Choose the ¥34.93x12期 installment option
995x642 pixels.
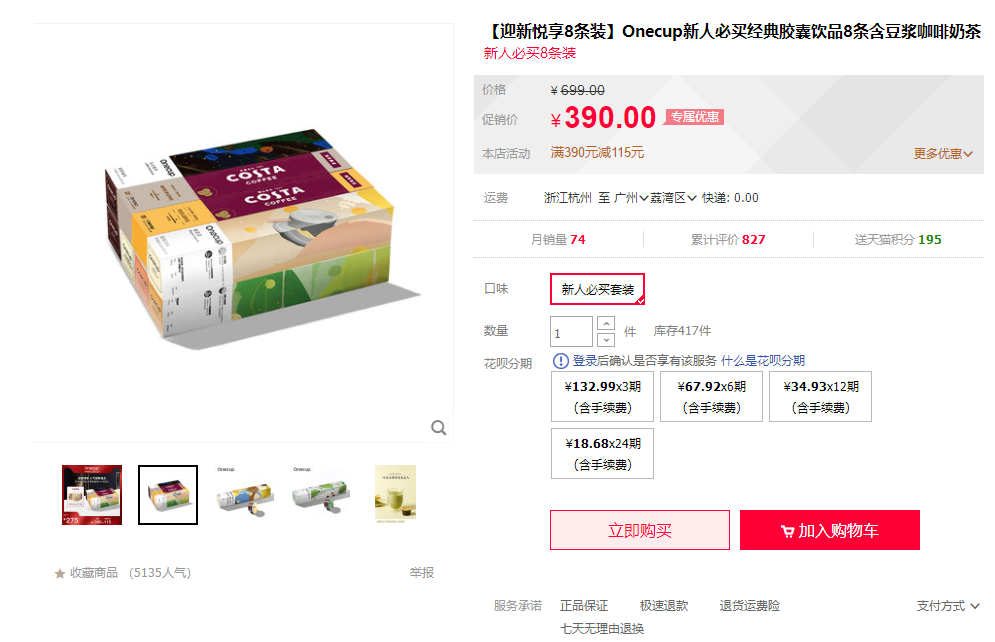tap(820, 396)
